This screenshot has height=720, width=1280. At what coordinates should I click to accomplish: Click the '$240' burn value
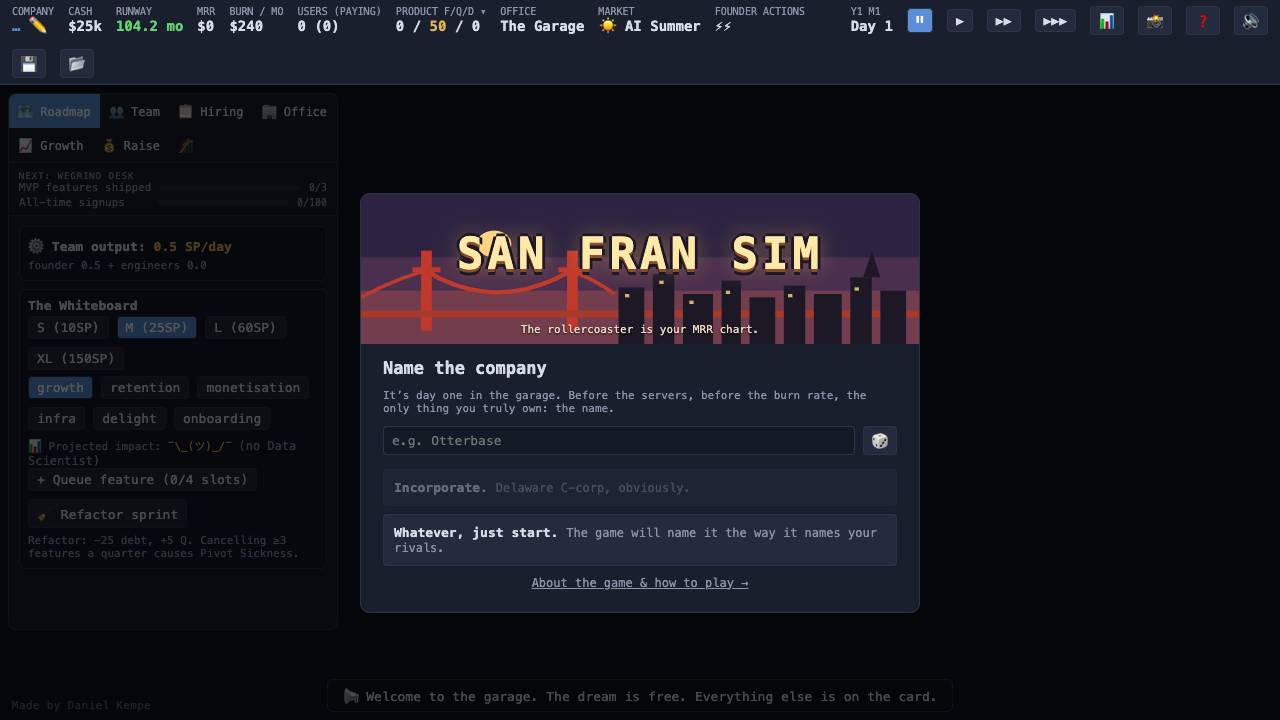pos(246,26)
